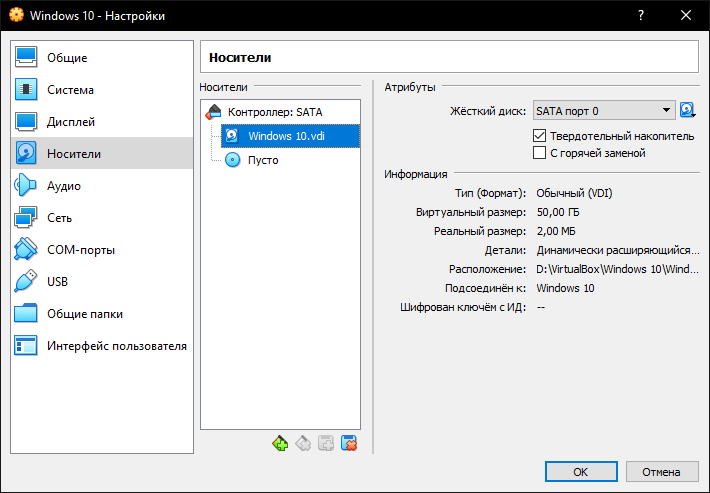Click the 50,00 ГБ virtual size value
Viewport: 710px width, 493px height.
pos(558,212)
